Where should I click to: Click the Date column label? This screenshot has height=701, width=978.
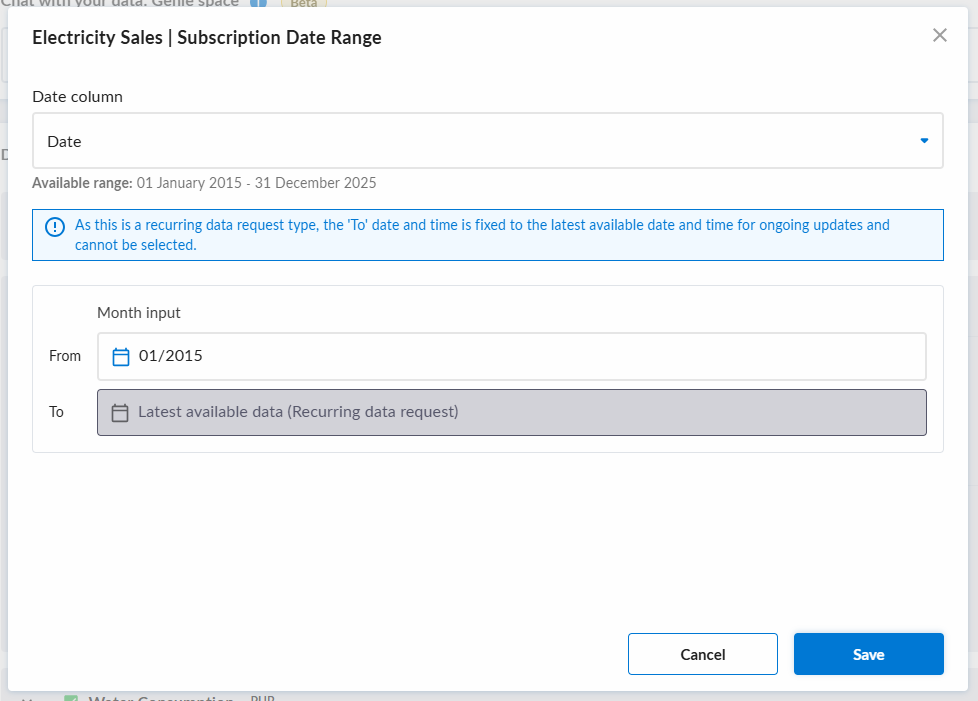point(77,97)
